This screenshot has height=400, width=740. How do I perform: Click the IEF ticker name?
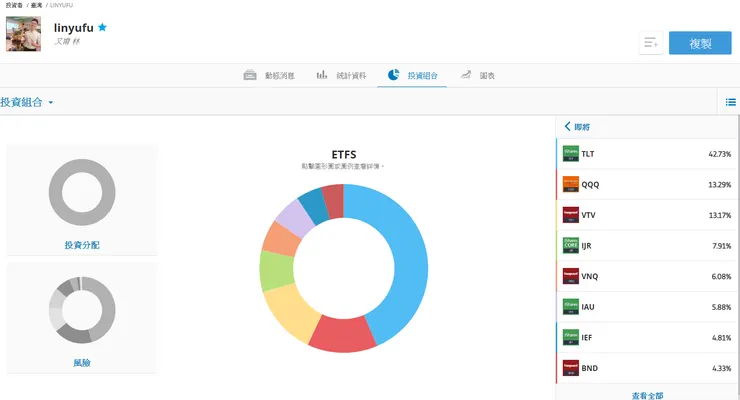(587, 338)
